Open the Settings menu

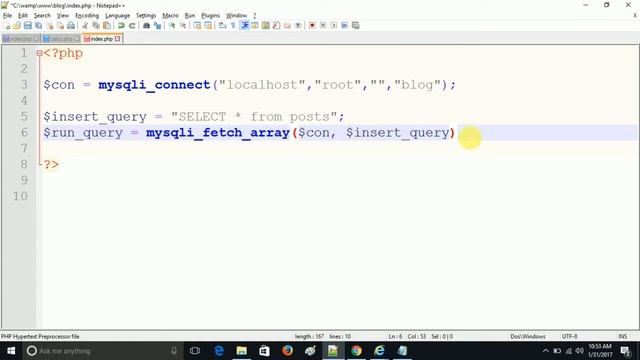pyautogui.click(x=146, y=16)
